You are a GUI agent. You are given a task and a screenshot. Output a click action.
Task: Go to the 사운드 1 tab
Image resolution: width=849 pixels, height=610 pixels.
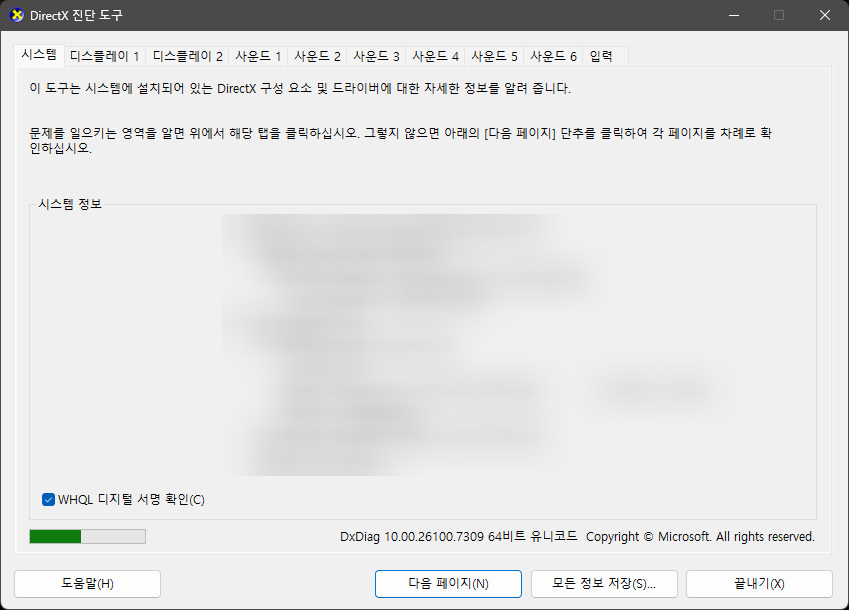[x=259, y=56]
